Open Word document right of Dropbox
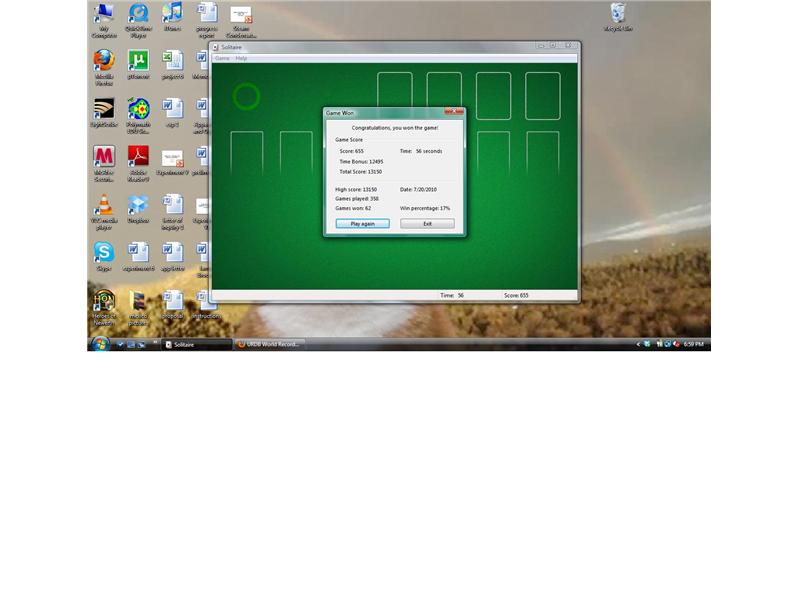800x600 pixels. click(x=172, y=212)
